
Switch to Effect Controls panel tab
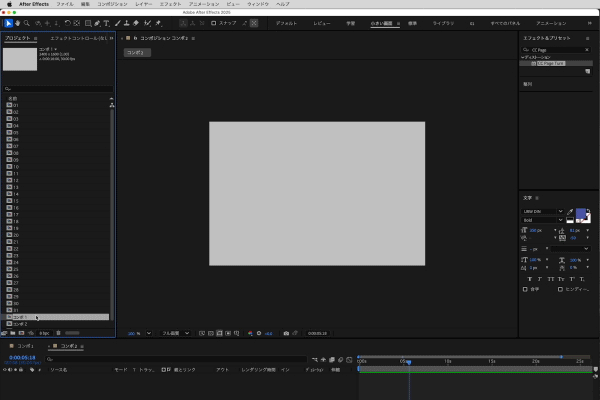(79, 38)
